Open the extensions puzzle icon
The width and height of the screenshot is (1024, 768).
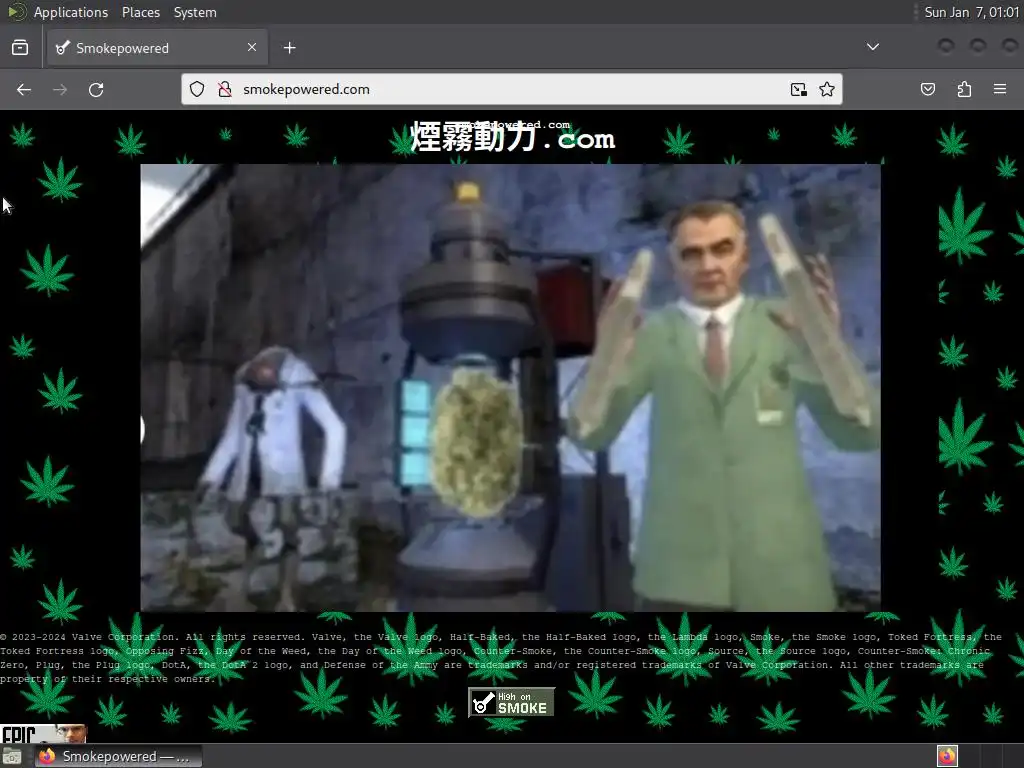tap(964, 89)
